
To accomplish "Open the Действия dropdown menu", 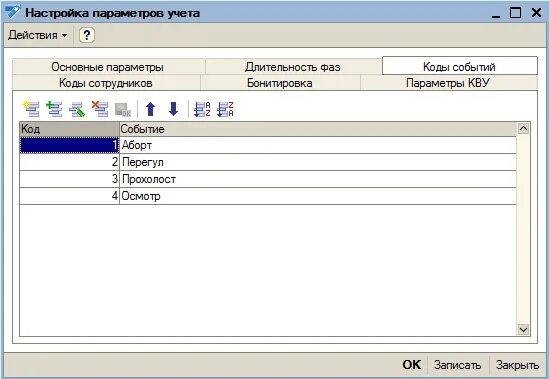I will click(x=37, y=35).
